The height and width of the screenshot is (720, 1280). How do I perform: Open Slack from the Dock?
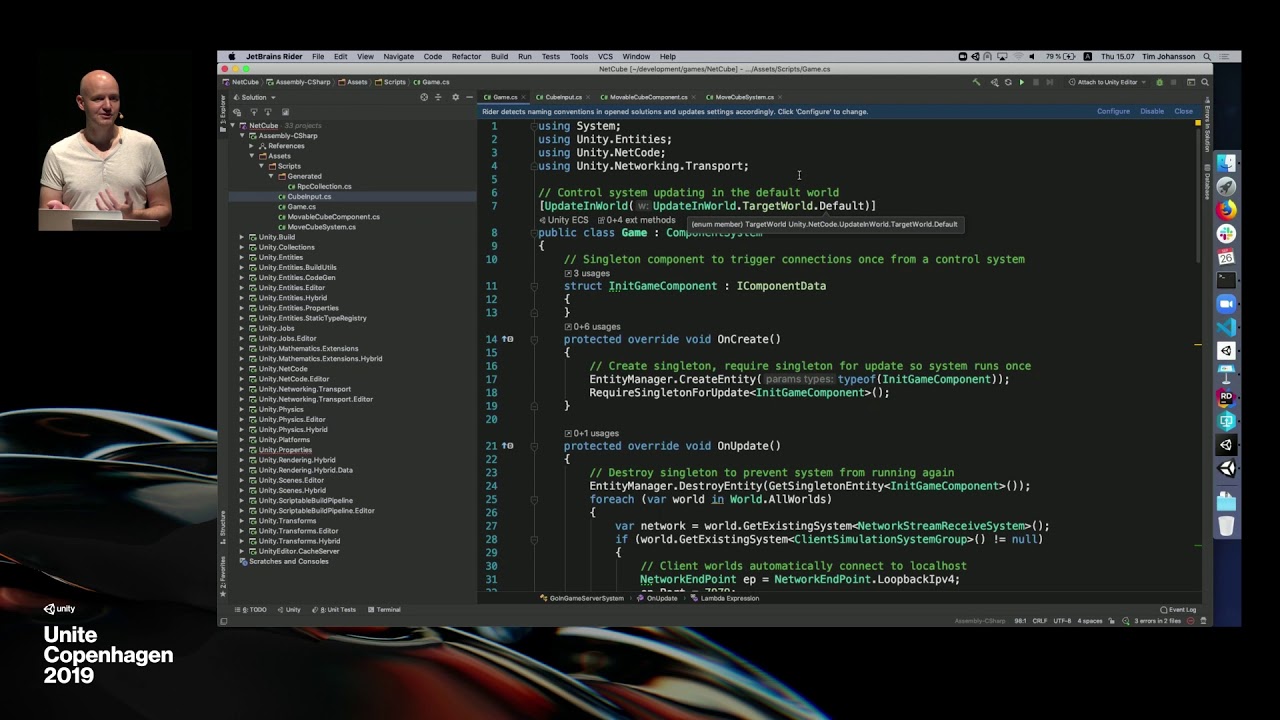[1226, 233]
